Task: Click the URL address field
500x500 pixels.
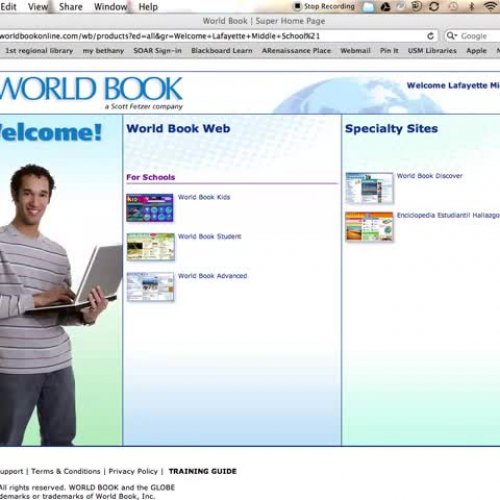Action: coord(218,36)
